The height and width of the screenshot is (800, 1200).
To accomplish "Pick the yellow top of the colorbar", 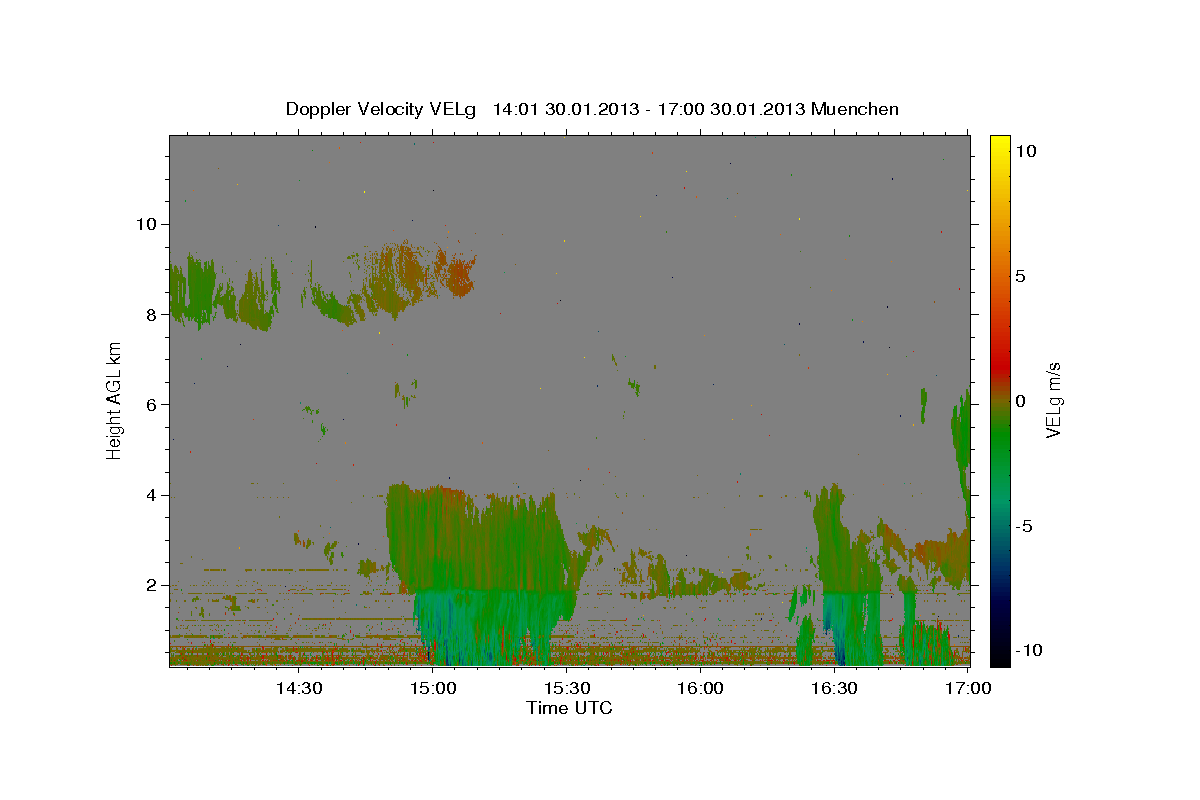I will tap(999, 142).
